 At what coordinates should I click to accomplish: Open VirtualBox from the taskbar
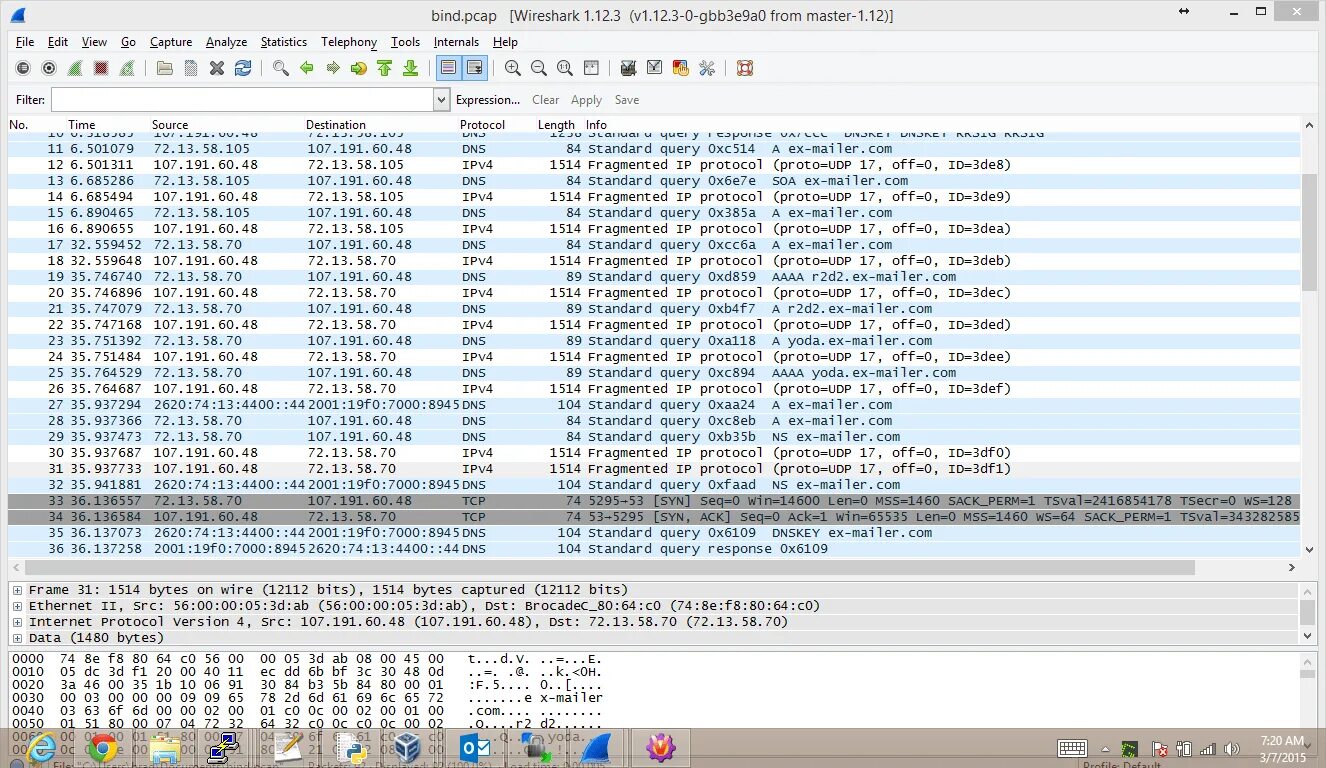(x=407, y=749)
